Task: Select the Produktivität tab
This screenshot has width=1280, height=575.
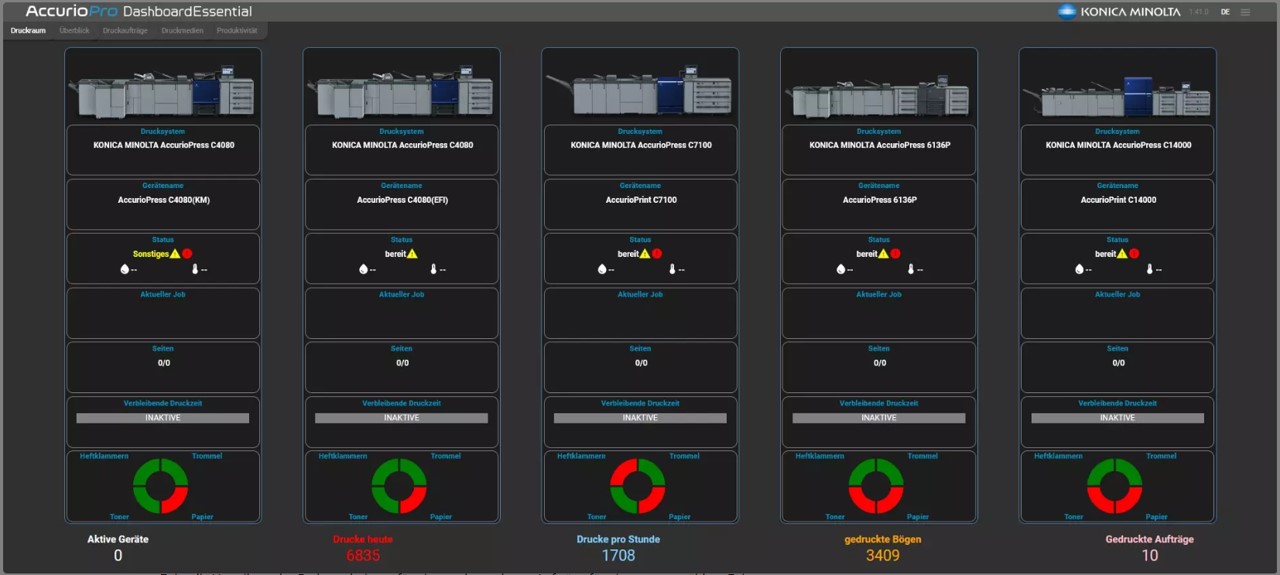Action: 237,31
